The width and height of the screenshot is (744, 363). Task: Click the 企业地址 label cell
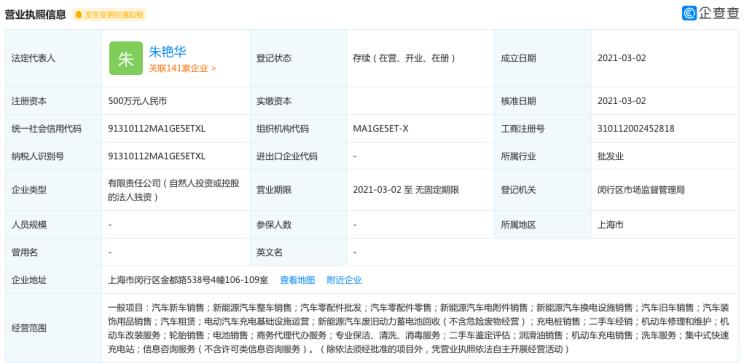(53, 280)
